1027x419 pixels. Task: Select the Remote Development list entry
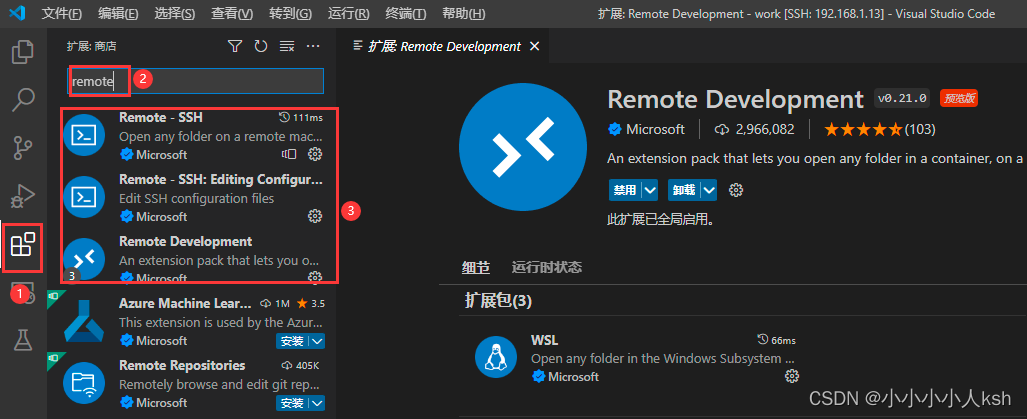[194, 259]
